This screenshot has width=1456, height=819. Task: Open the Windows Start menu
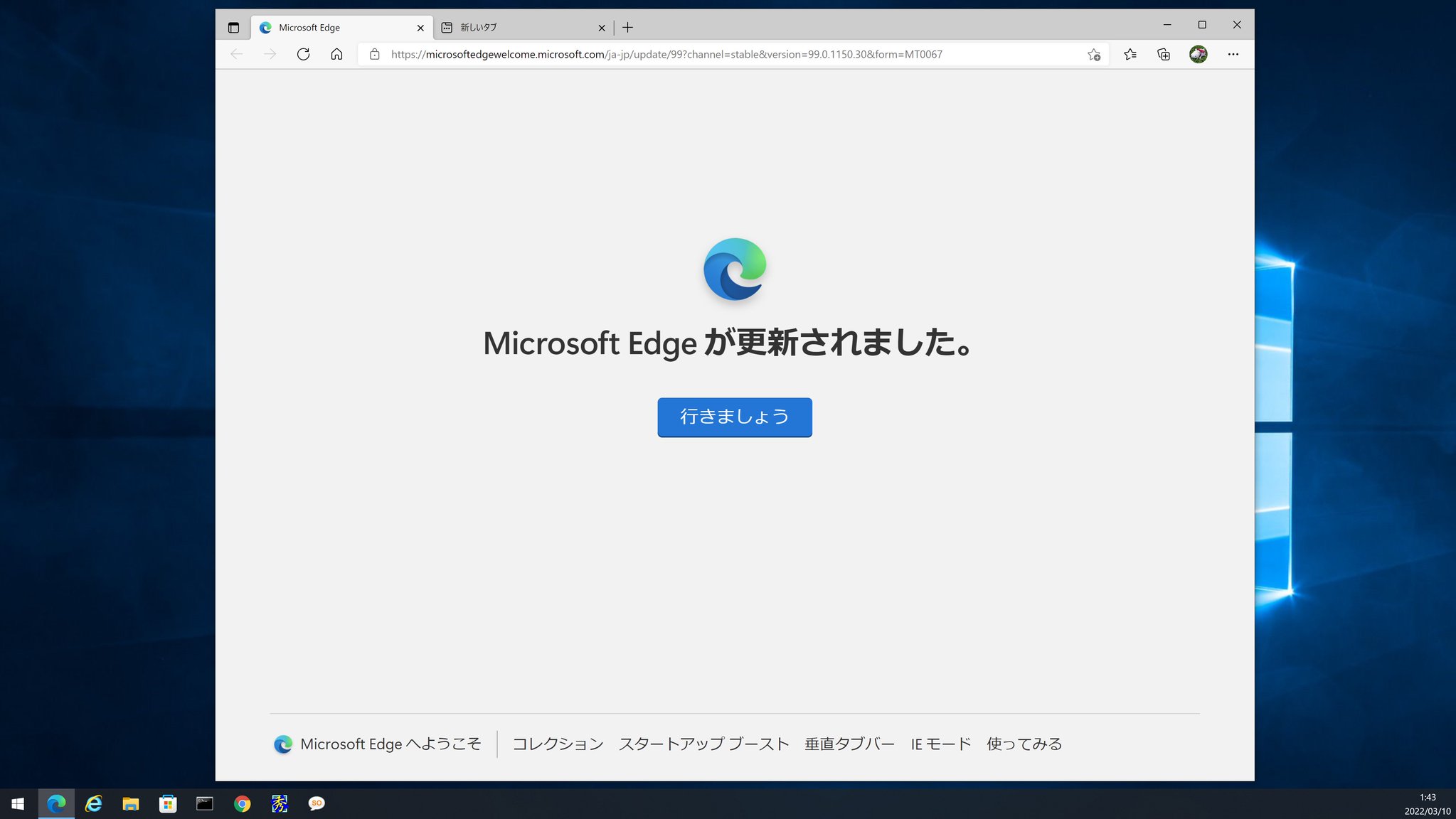(18, 803)
